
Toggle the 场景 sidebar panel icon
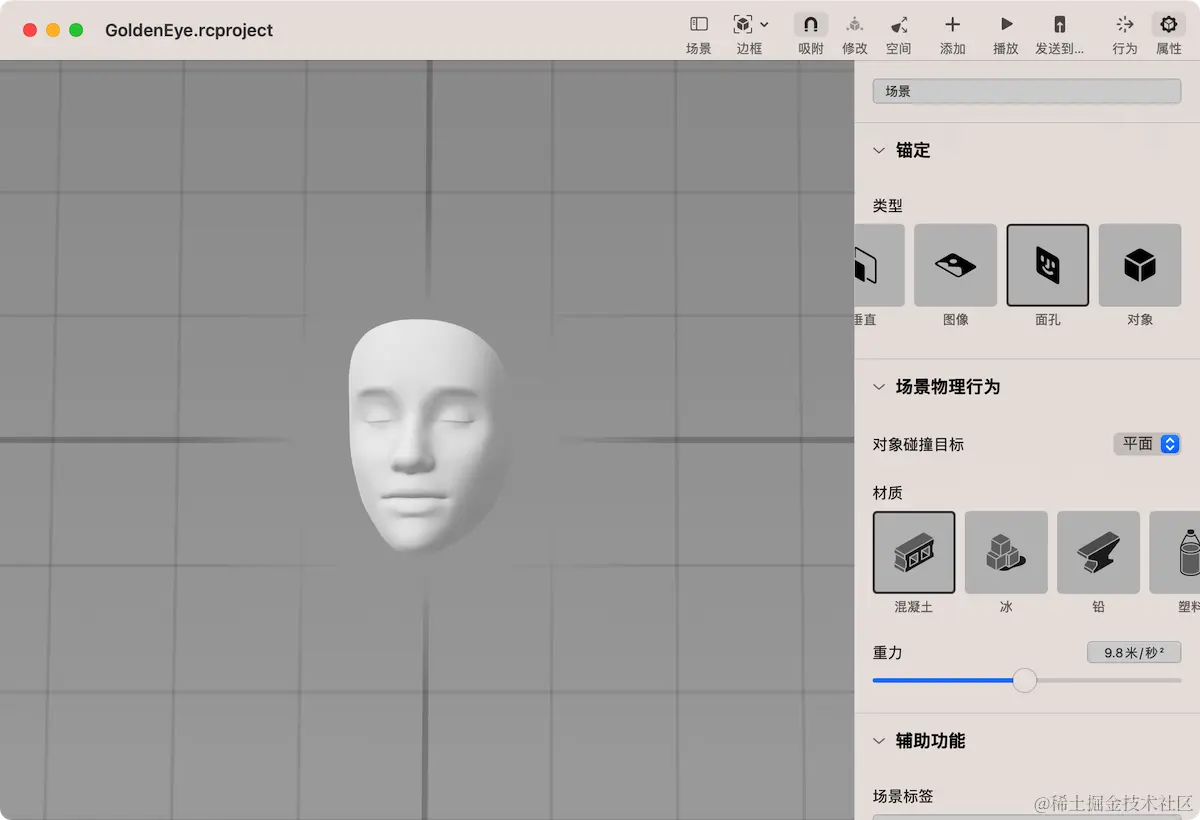699,24
